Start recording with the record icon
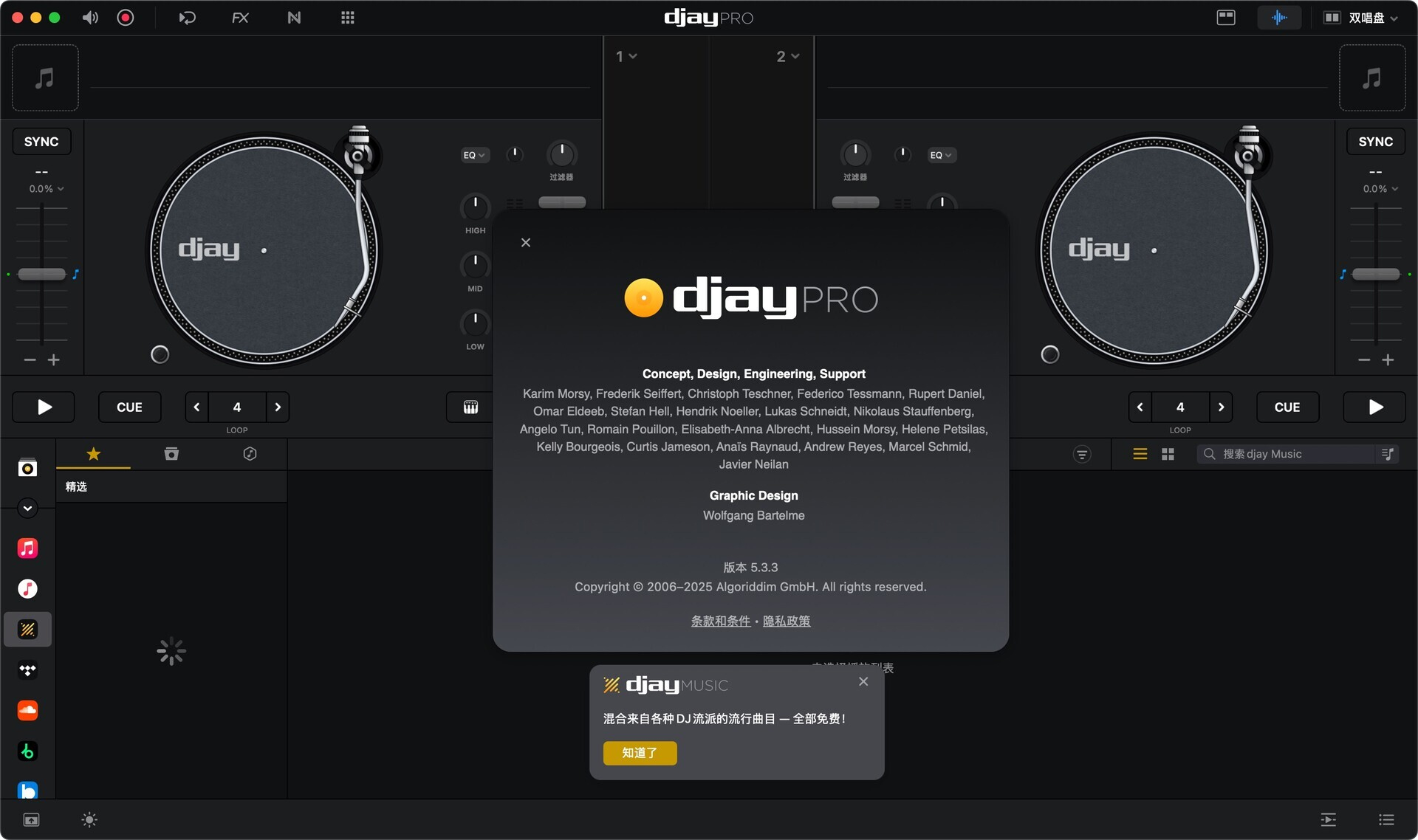 [x=126, y=18]
